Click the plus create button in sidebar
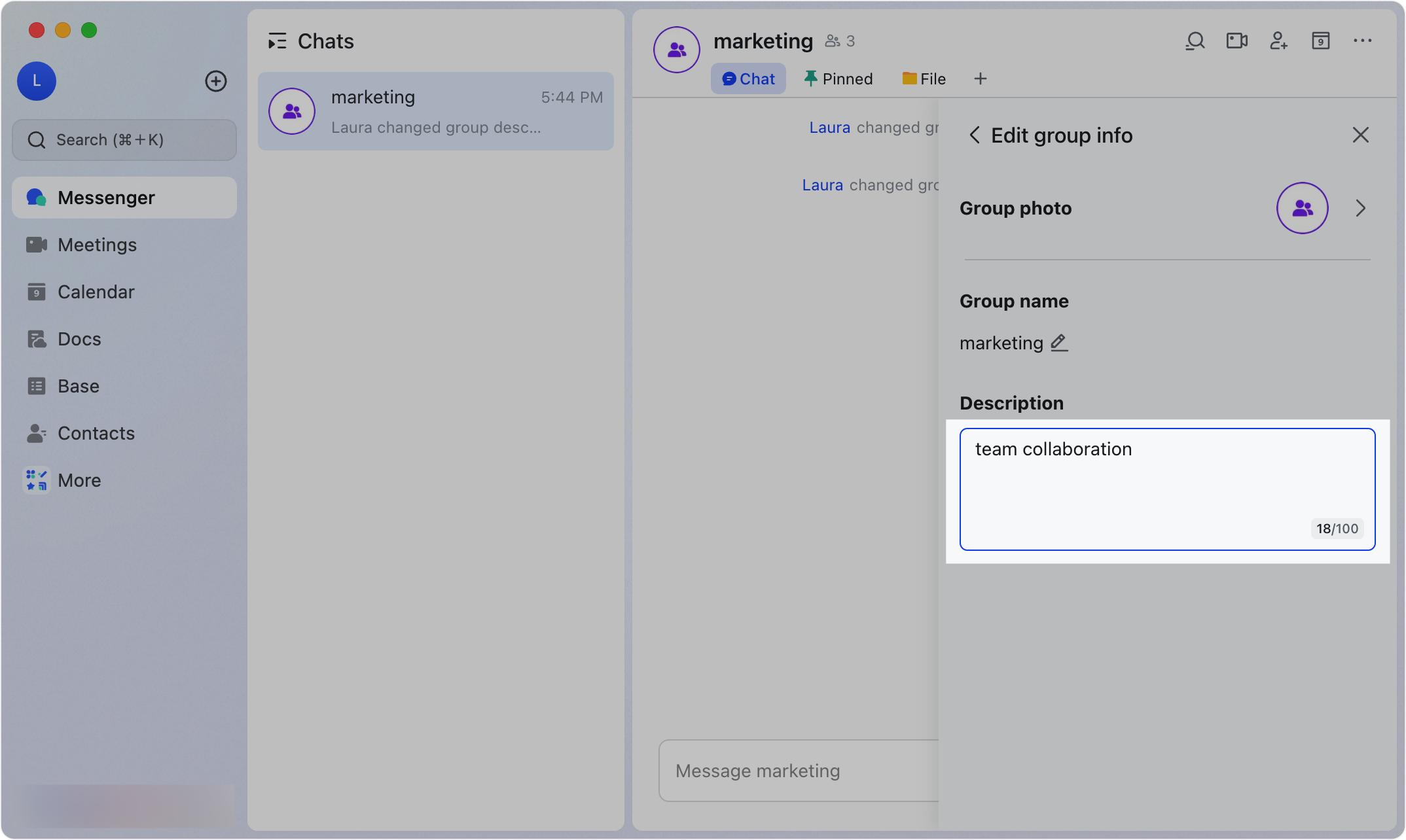 216,81
